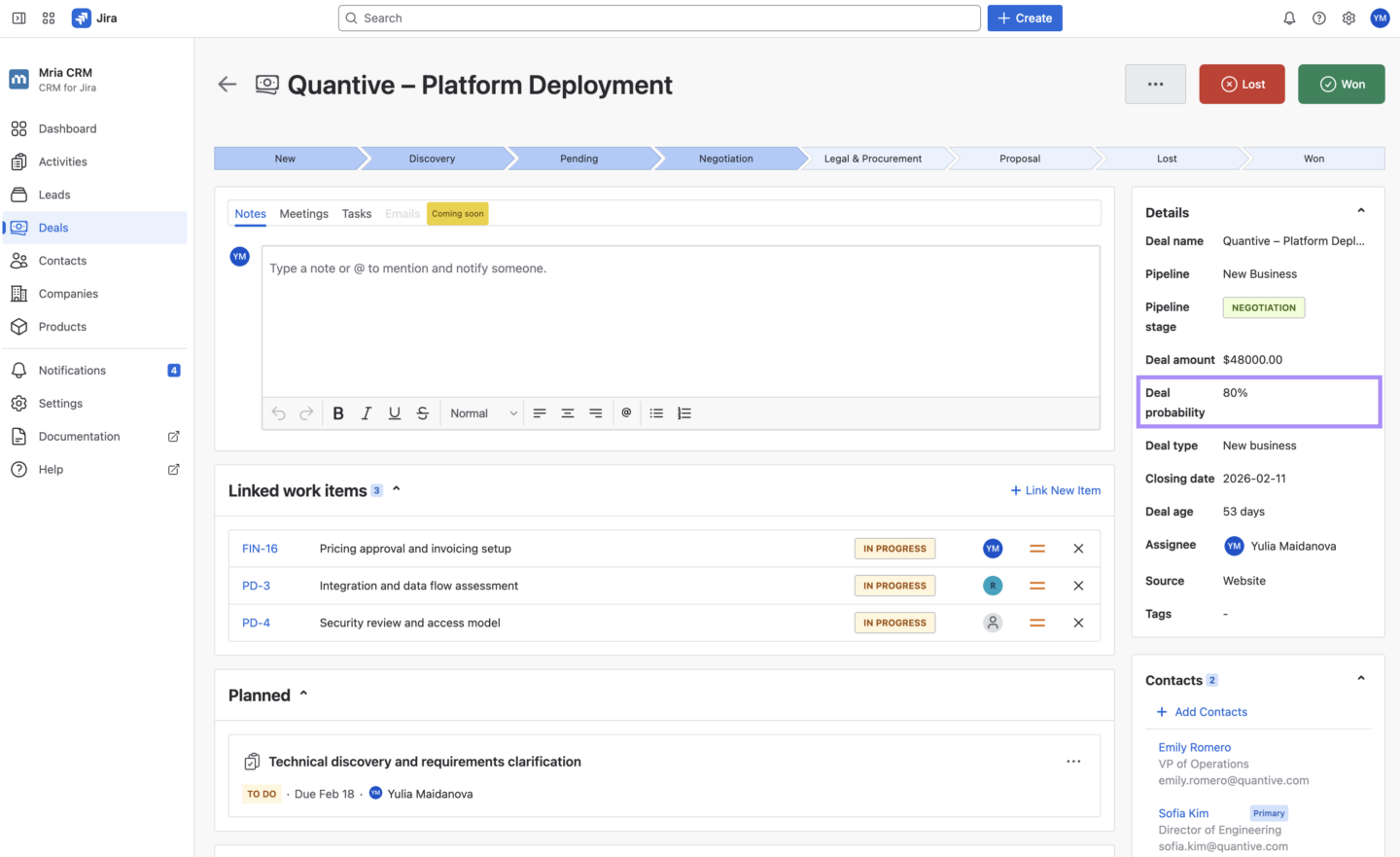Click the Negotiation stage in the pipeline bar
The height and width of the screenshot is (857, 1400).
tap(725, 158)
